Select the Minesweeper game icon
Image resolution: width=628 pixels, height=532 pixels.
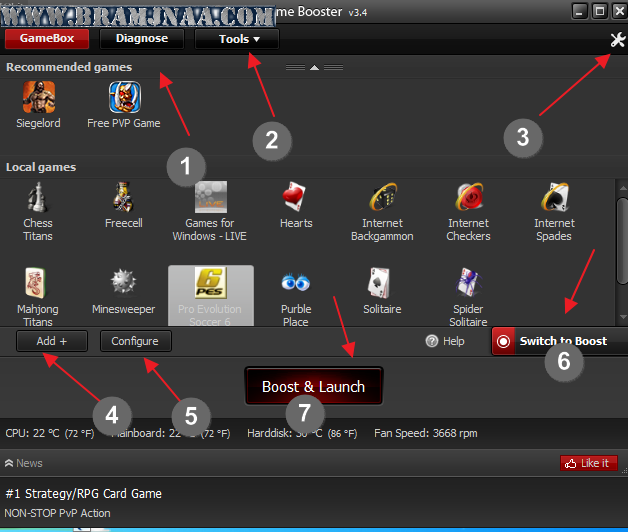123,283
